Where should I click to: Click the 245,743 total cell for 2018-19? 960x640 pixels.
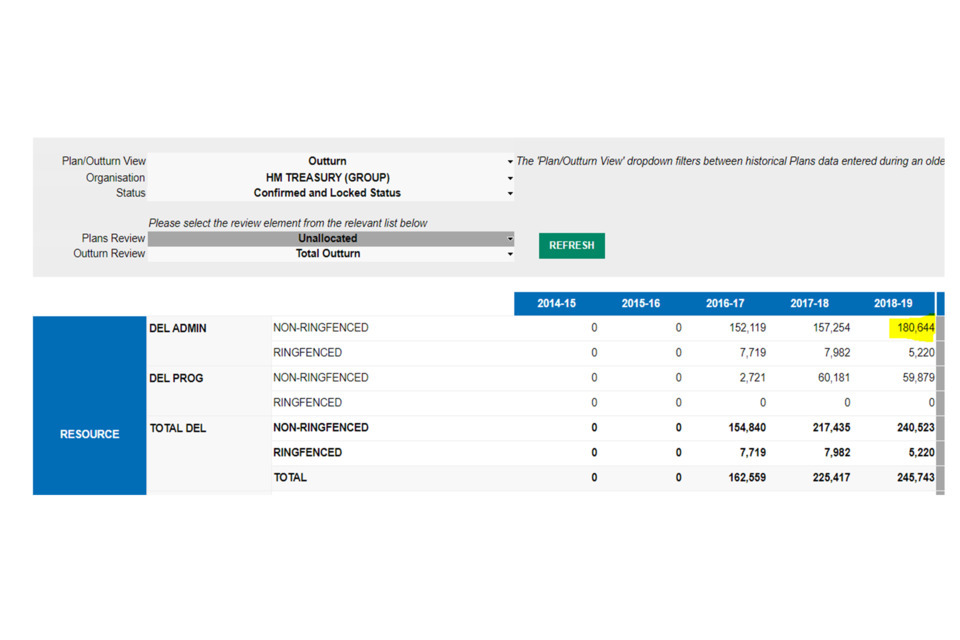click(x=914, y=478)
